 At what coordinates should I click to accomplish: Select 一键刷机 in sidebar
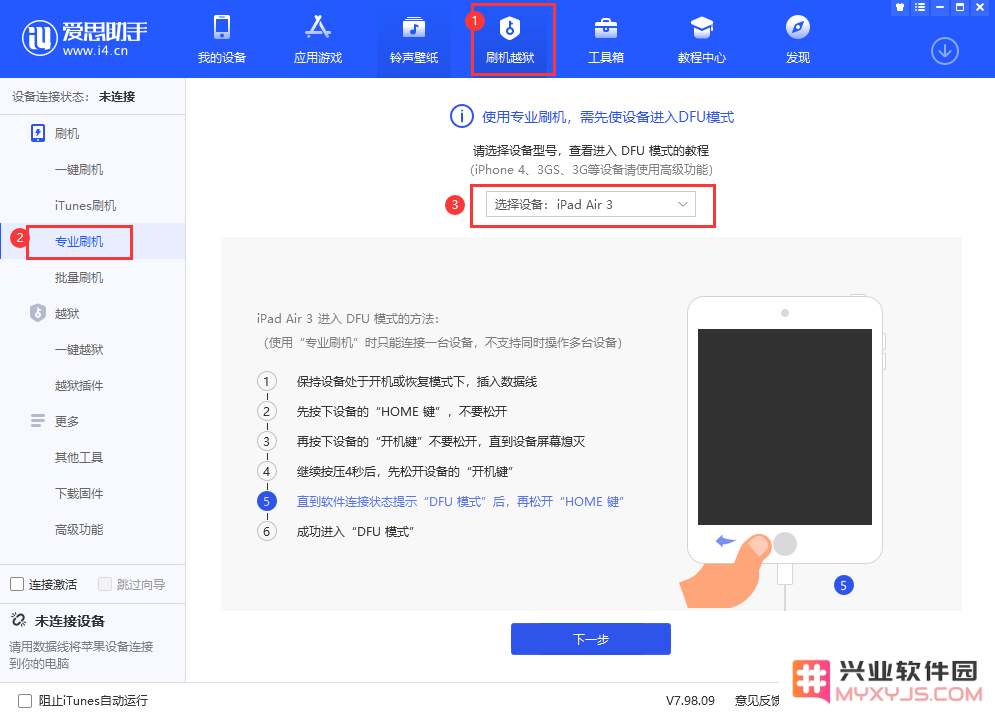coord(79,170)
